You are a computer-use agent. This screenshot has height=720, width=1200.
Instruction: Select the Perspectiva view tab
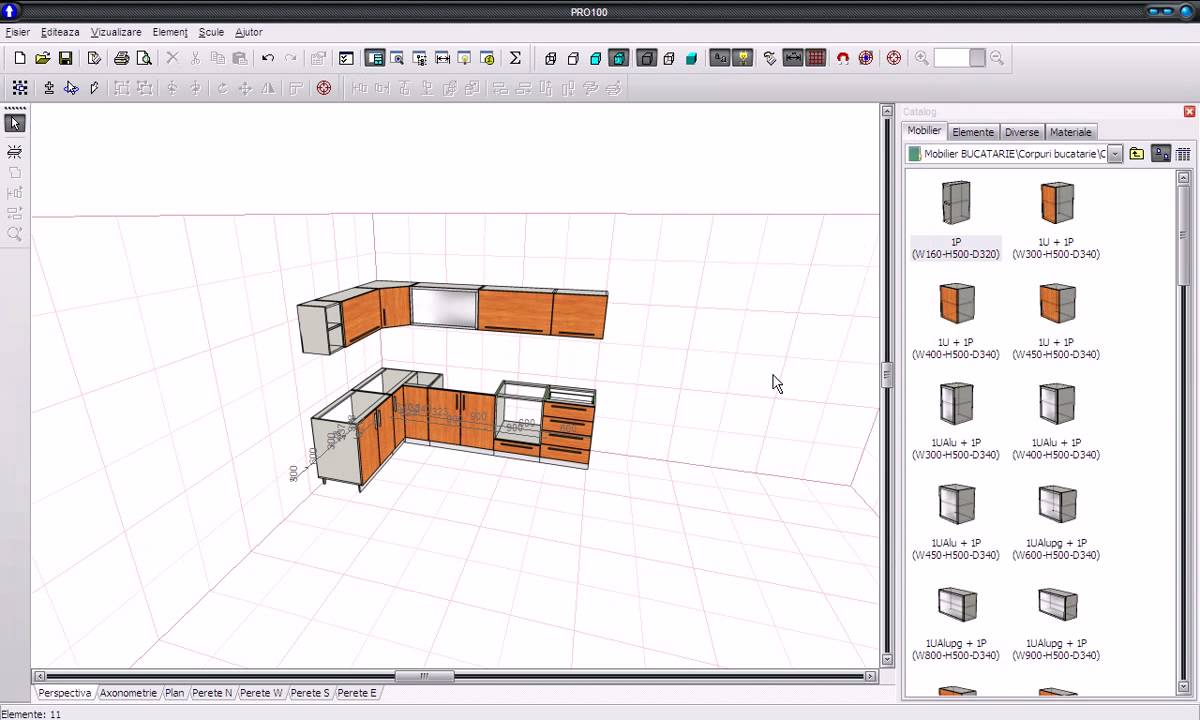pyautogui.click(x=65, y=693)
